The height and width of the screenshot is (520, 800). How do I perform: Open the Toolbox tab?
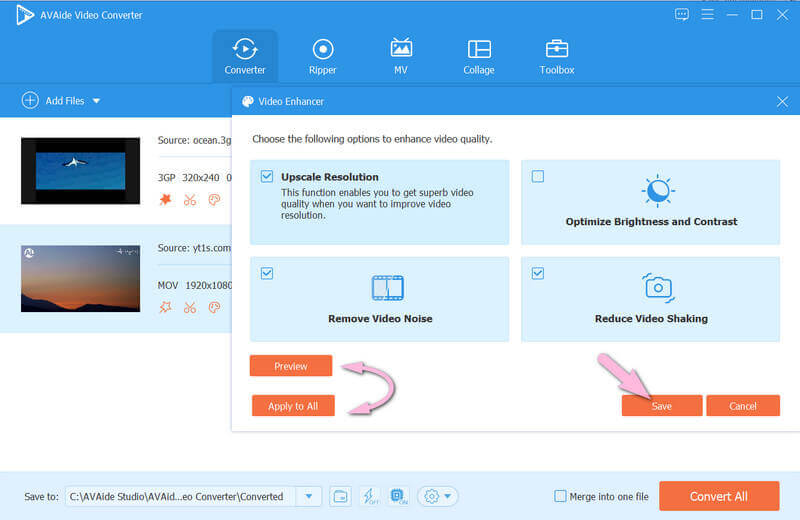(557, 57)
